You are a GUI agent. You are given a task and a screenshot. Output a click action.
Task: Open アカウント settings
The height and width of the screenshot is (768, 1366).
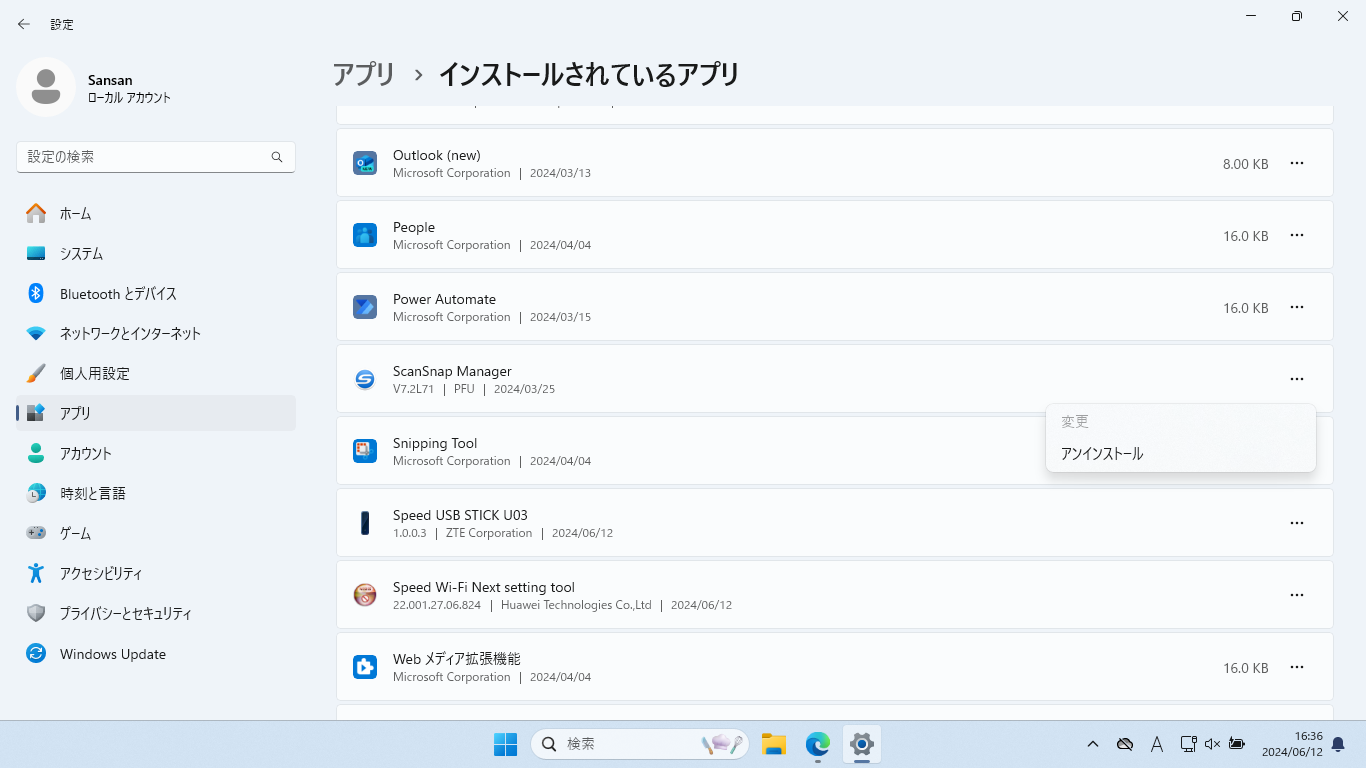pyautogui.click(x=156, y=453)
